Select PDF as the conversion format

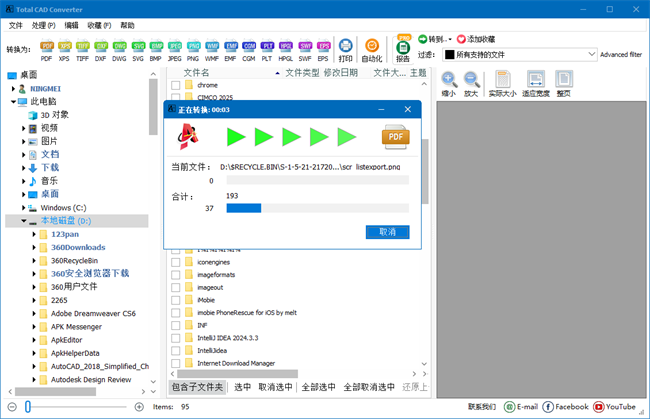[x=47, y=50]
